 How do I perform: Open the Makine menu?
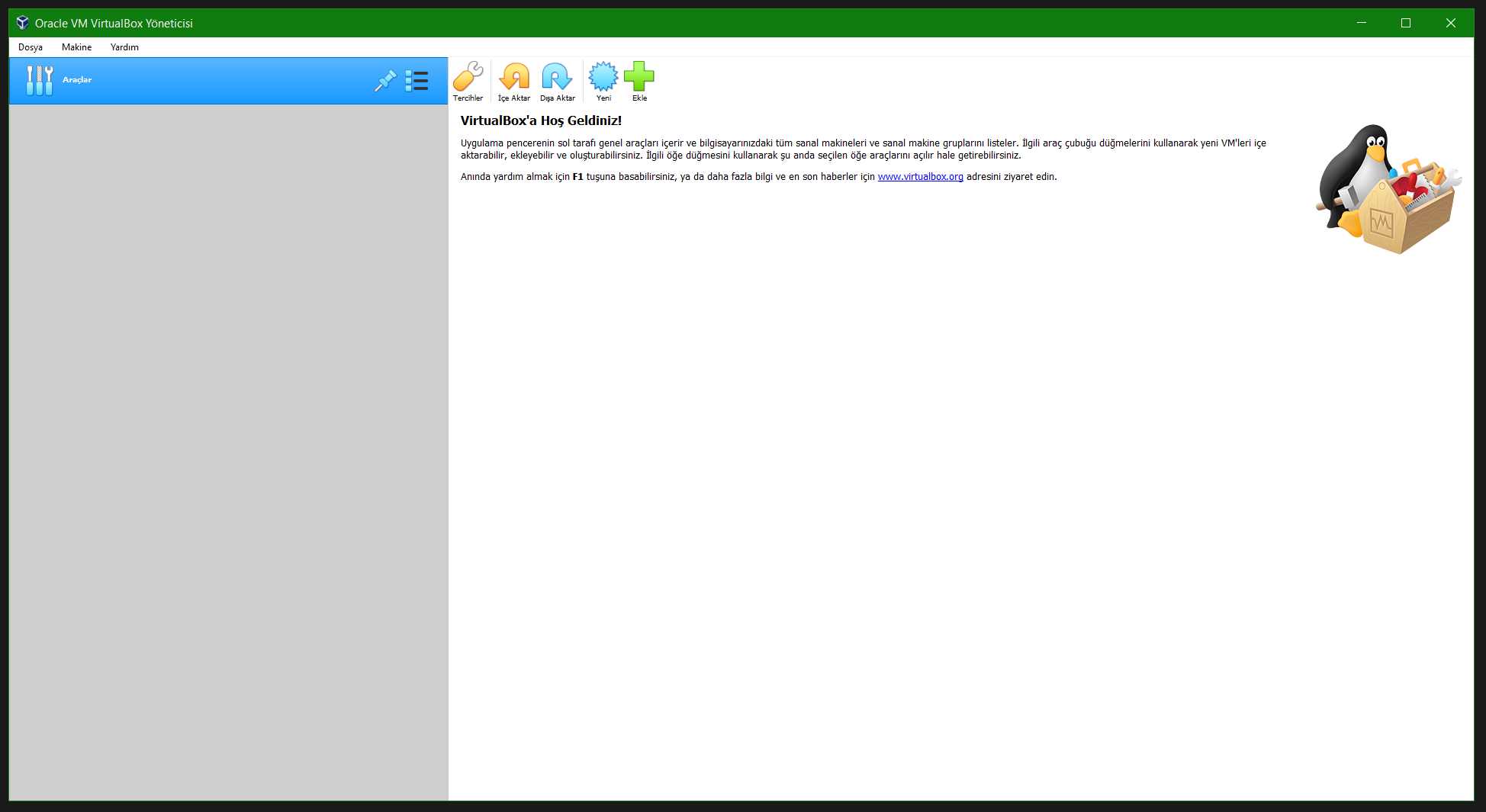tap(76, 47)
